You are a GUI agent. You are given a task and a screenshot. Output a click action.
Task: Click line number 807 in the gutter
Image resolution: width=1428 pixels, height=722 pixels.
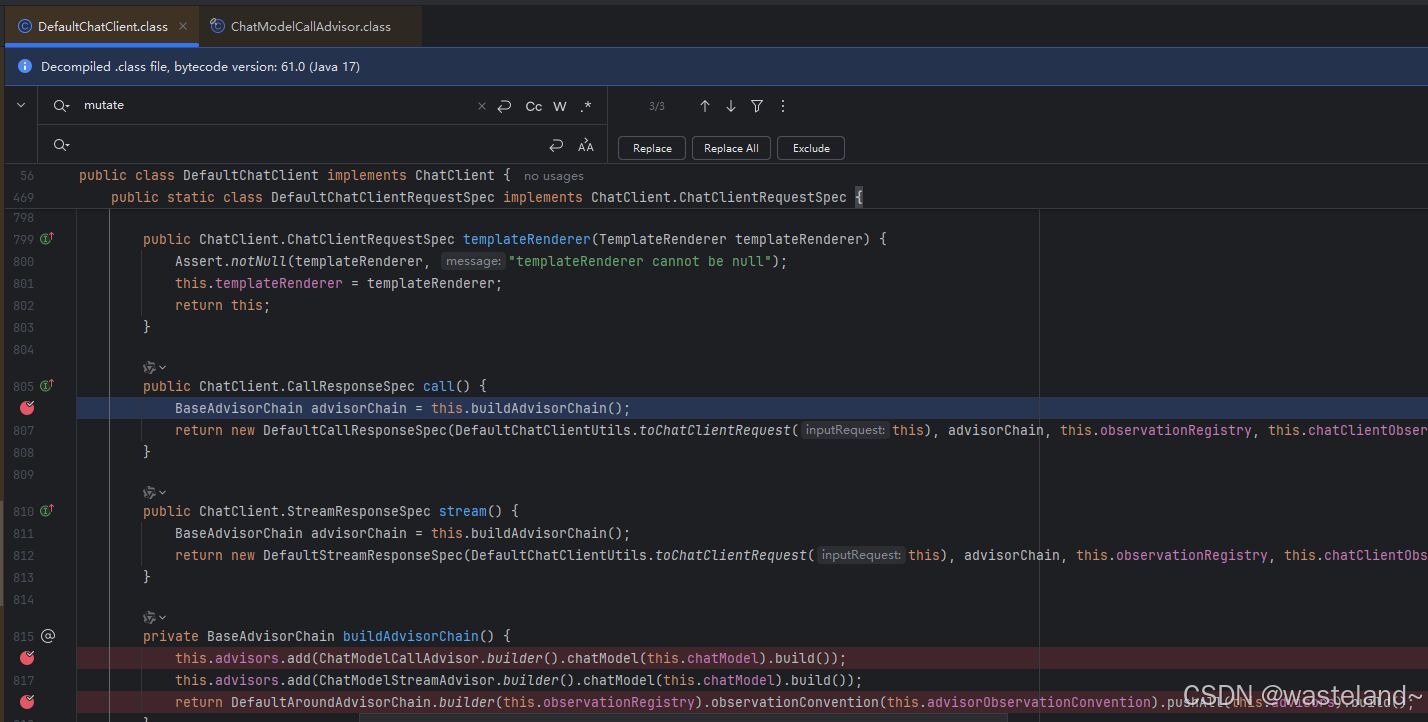click(x=23, y=430)
